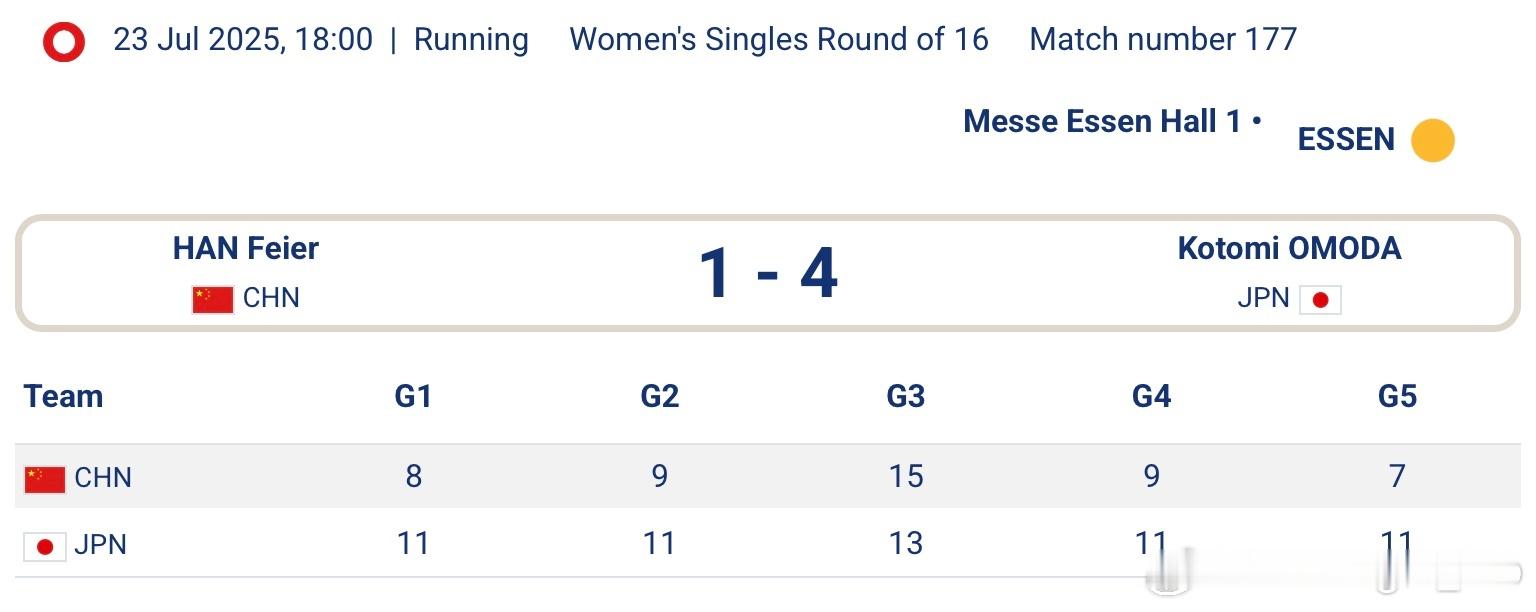Image resolution: width=1536 pixels, height=612 pixels.
Task: Select the Women's Singles Round of 16 text
Action: 779,40
